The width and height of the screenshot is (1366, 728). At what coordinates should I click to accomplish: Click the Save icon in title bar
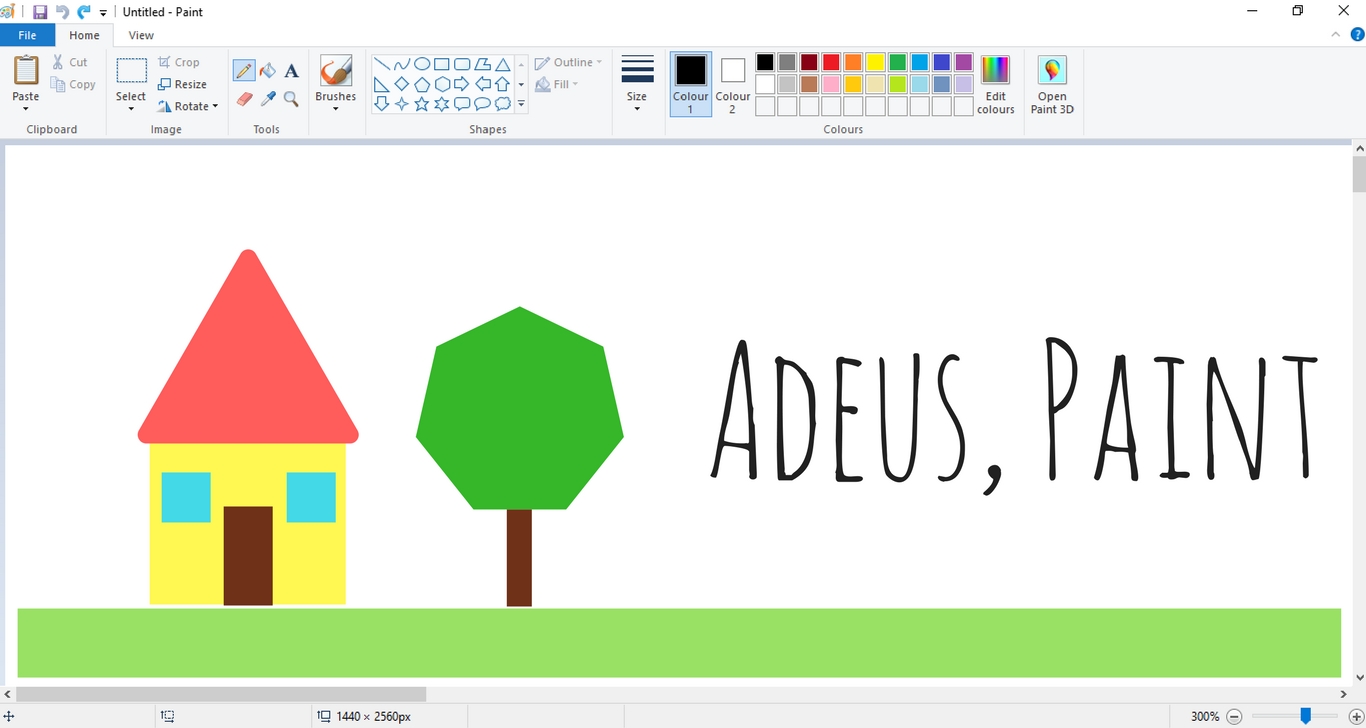pos(40,12)
